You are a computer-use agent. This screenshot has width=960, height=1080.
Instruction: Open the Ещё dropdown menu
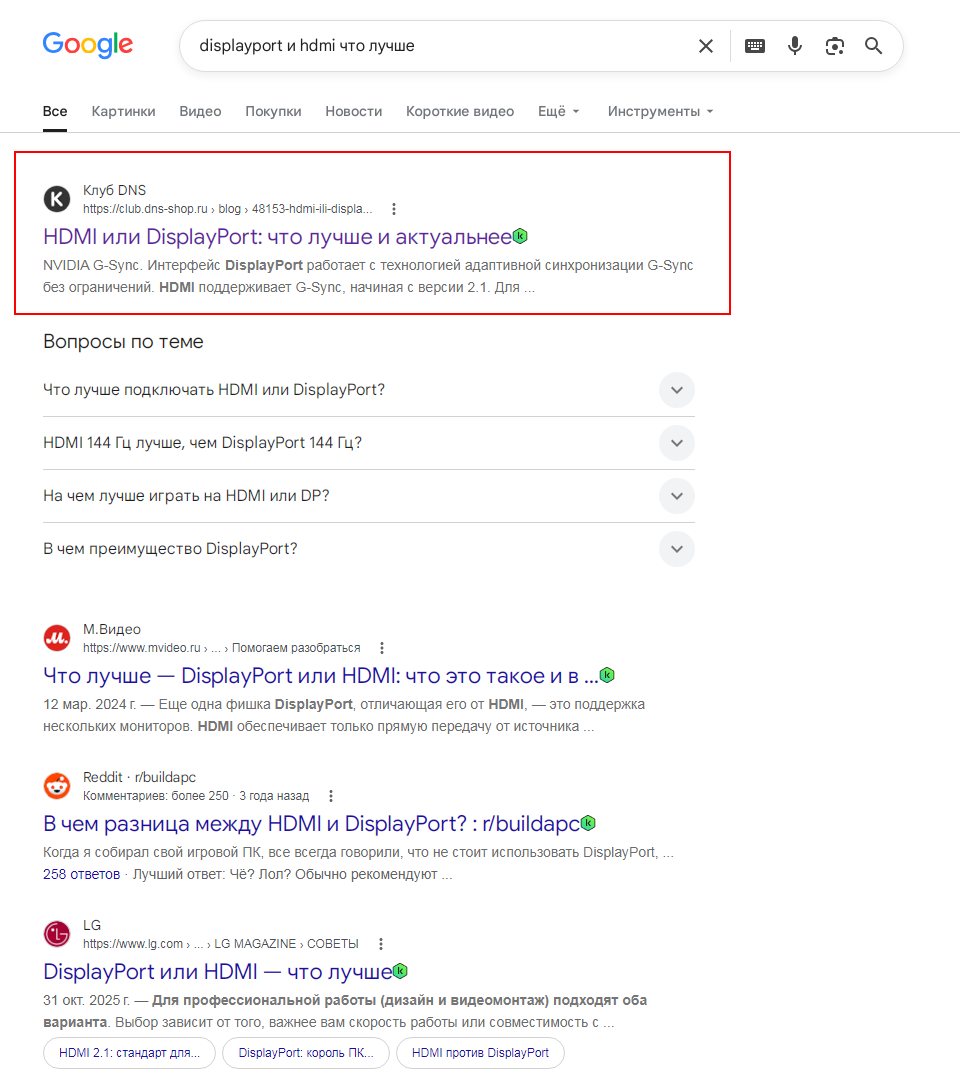tap(559, 112)
